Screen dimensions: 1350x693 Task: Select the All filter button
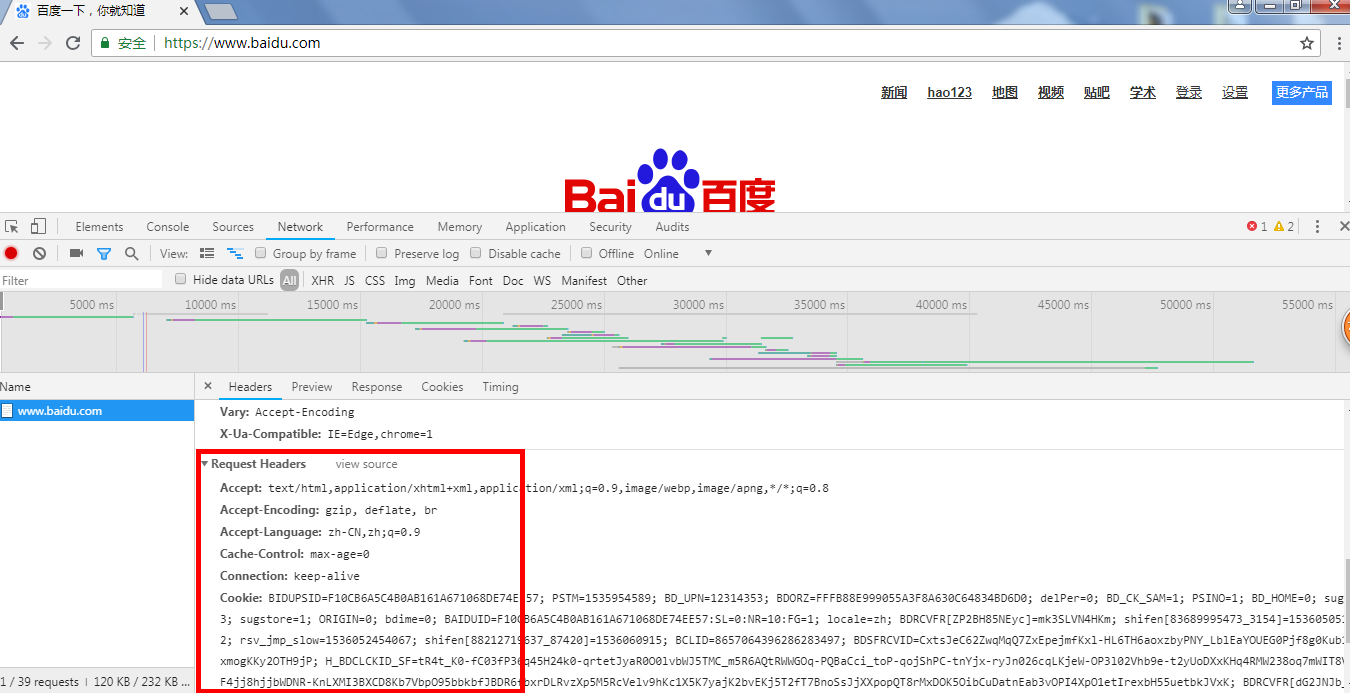(x=289, y=280)
